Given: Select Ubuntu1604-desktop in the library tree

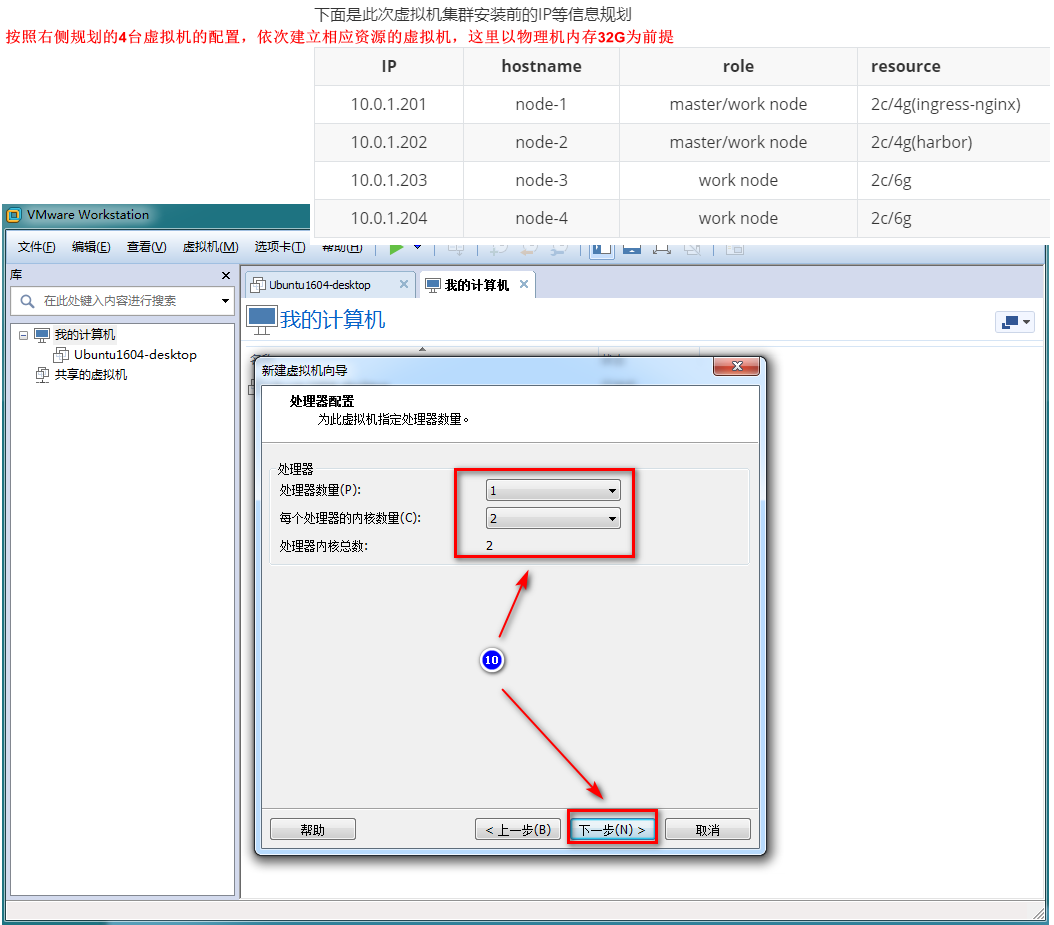Looking at the screenshot, I should click(135, 355).
